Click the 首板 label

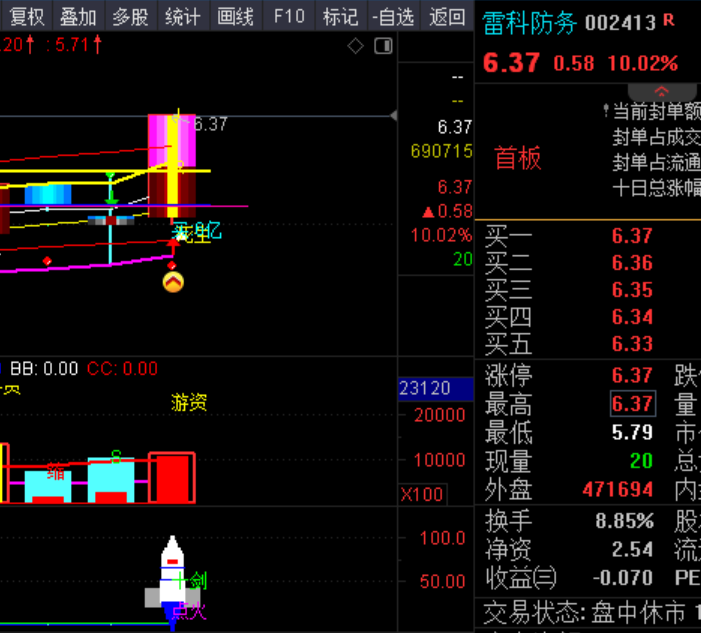click(518, 157)
